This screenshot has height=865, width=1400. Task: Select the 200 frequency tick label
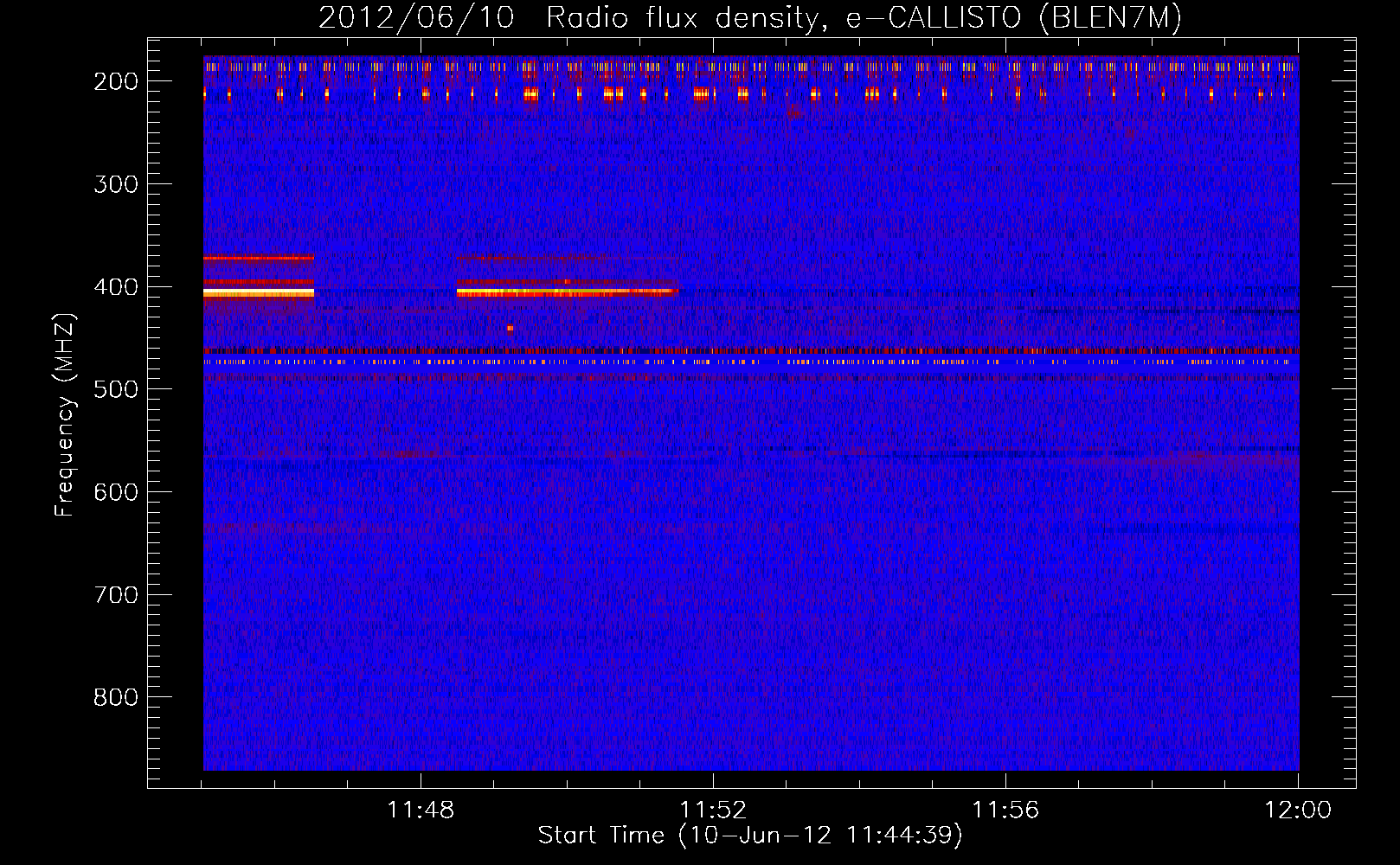pos(116,81)
